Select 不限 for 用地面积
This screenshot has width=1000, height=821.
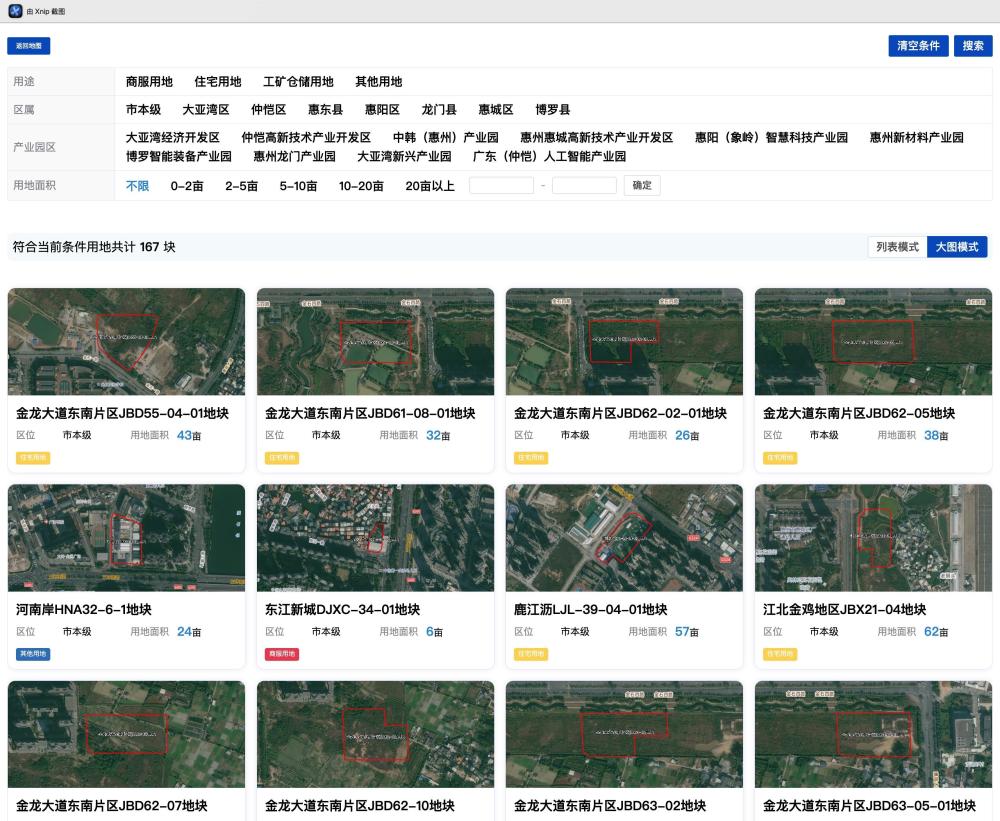137,185
